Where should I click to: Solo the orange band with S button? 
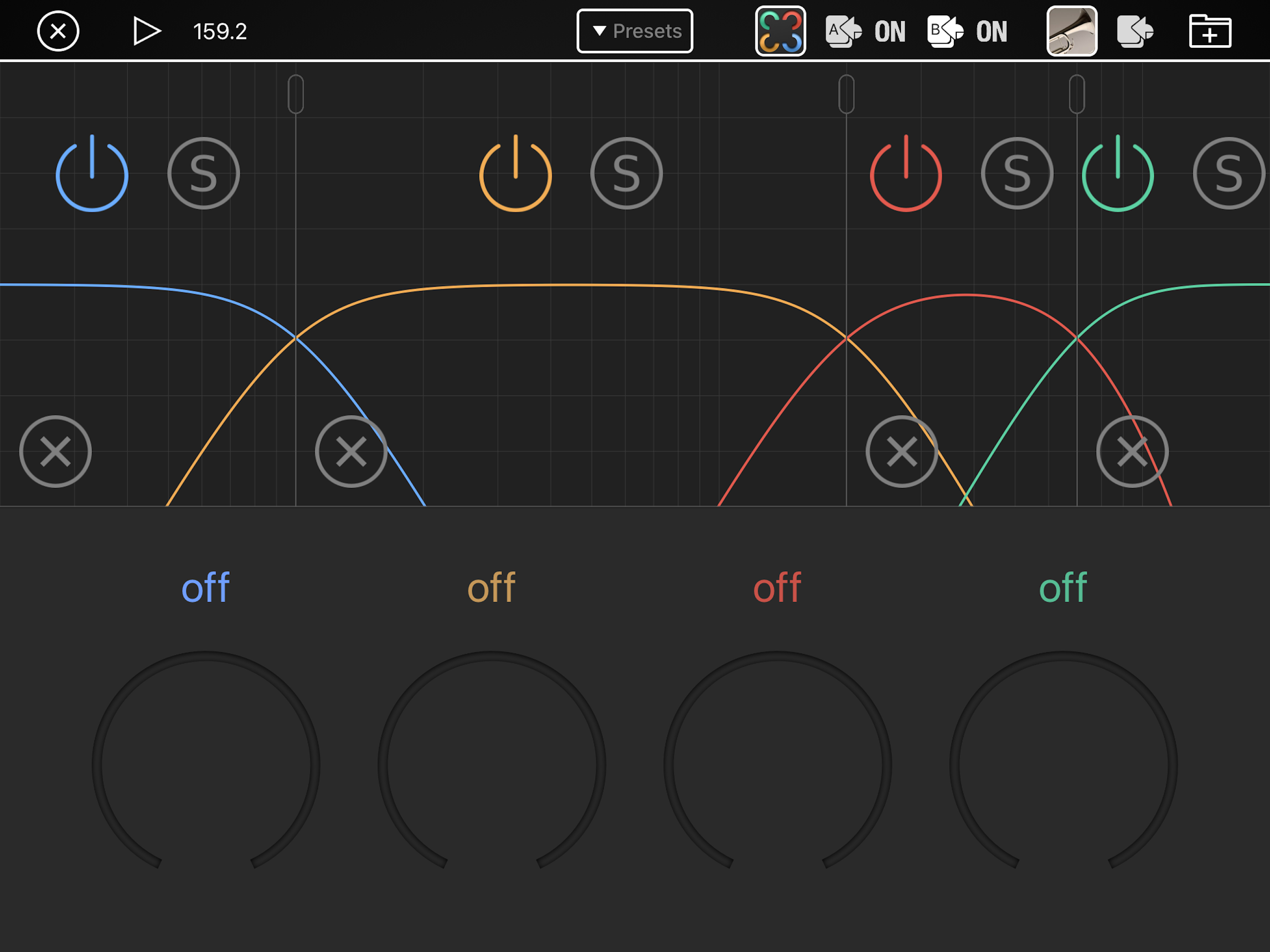(x=626, y=173)
